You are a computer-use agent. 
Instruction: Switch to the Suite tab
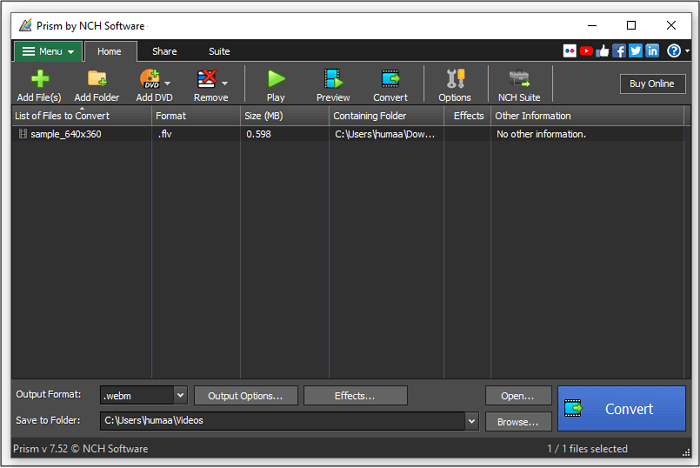(219, 51)
